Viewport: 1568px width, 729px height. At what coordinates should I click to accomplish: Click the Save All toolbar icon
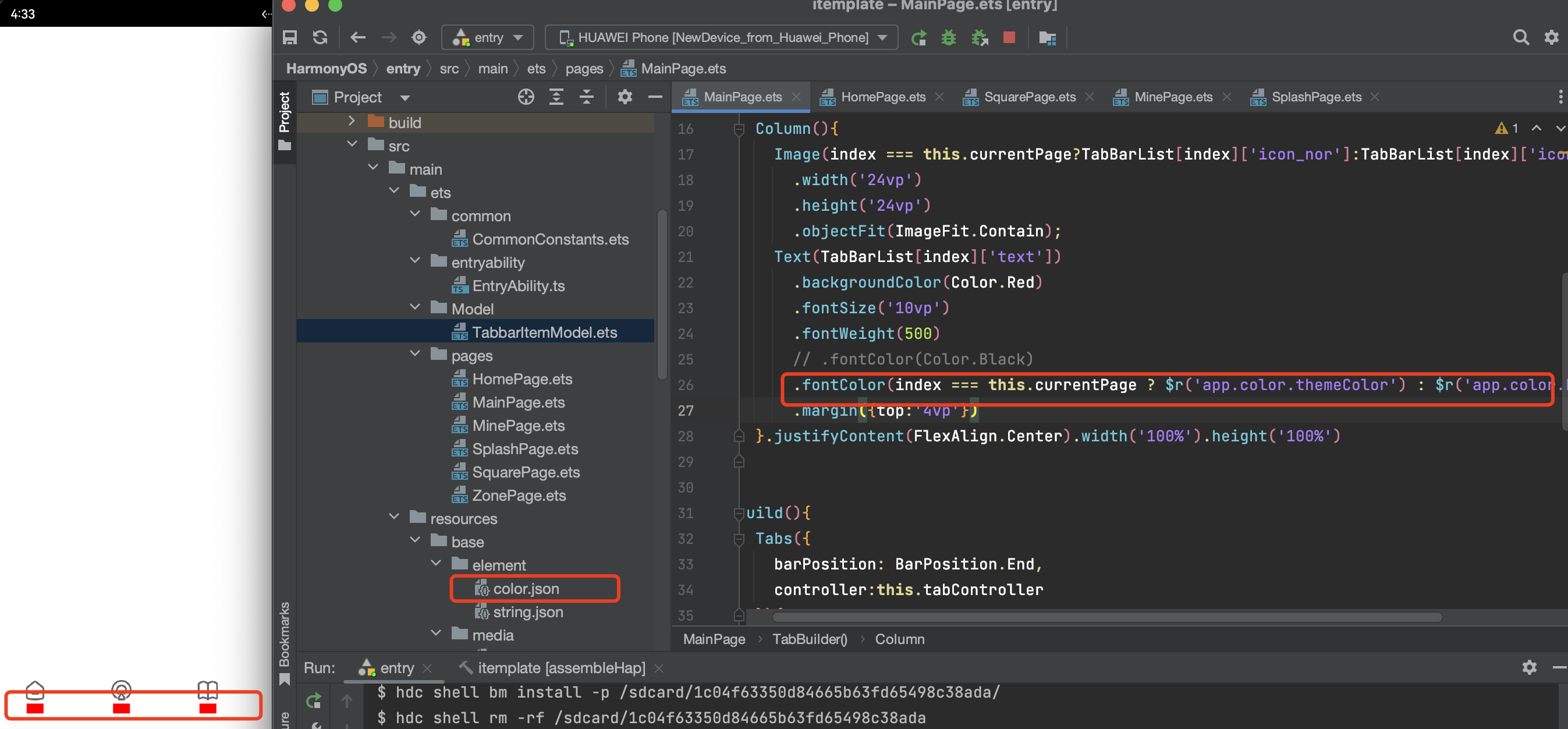290,38
